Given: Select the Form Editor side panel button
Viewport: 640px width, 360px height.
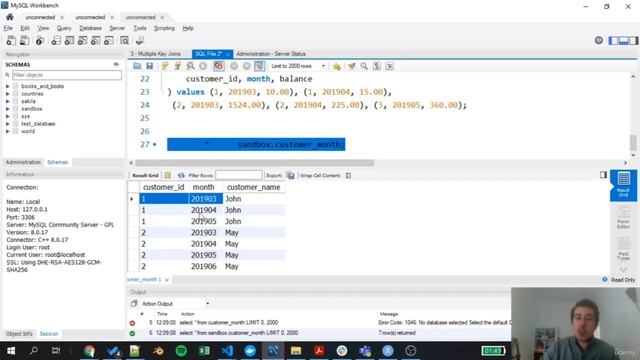Looking at the screenshot, I should 623,218.
